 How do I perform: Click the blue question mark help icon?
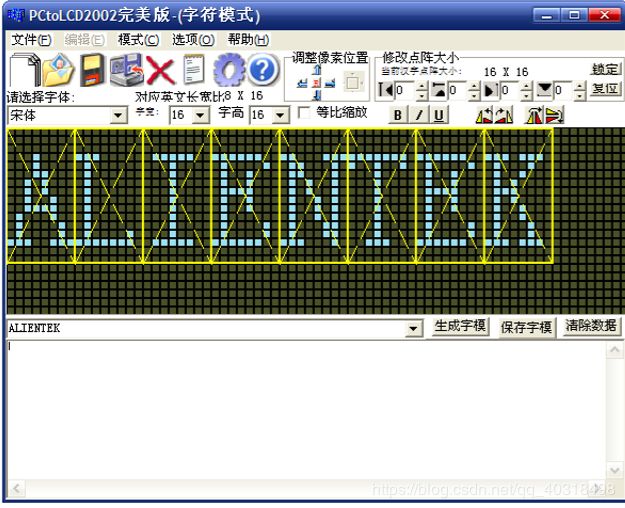click(262, 71)
